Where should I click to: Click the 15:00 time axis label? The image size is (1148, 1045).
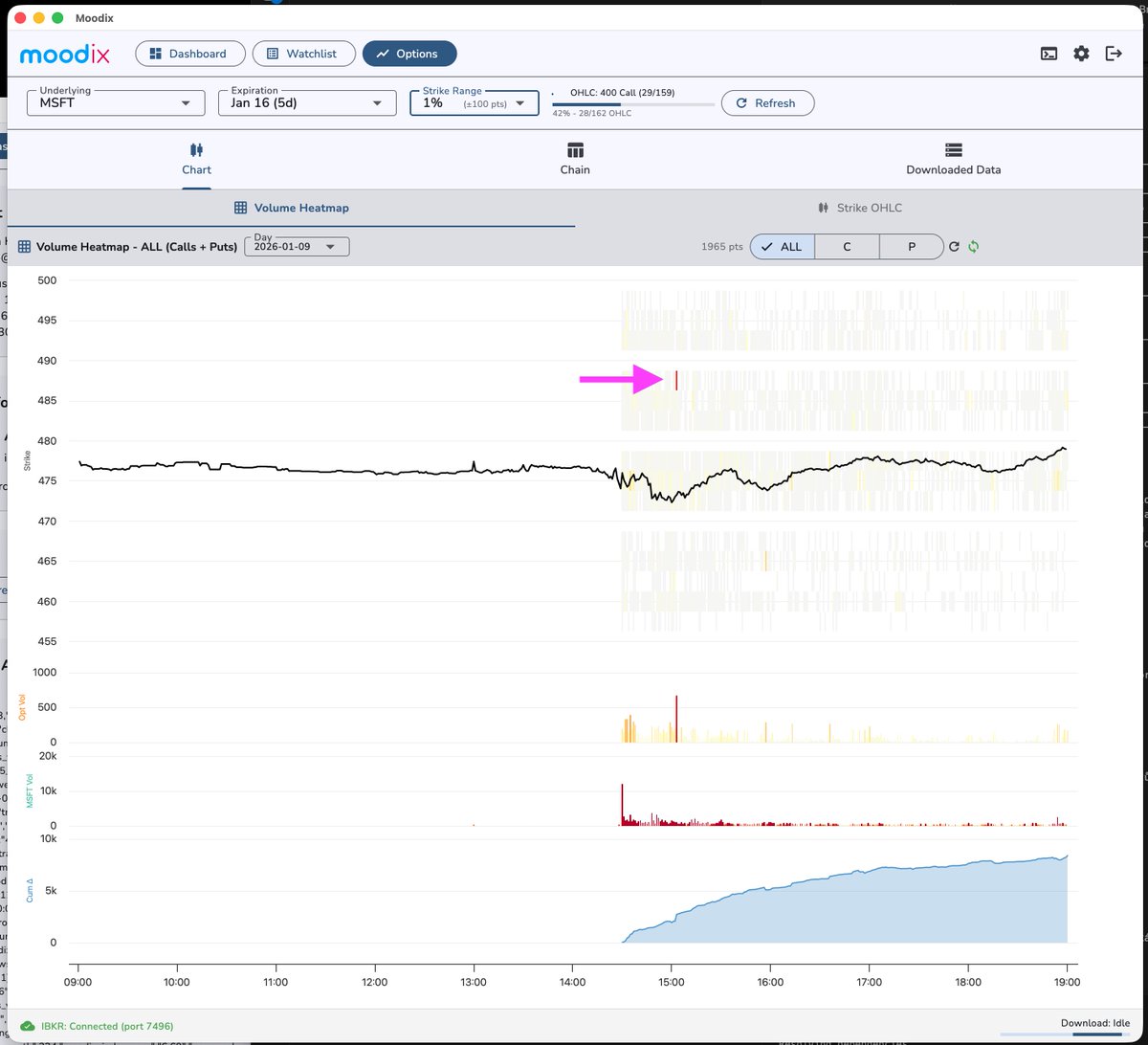[x=672, y=981]
